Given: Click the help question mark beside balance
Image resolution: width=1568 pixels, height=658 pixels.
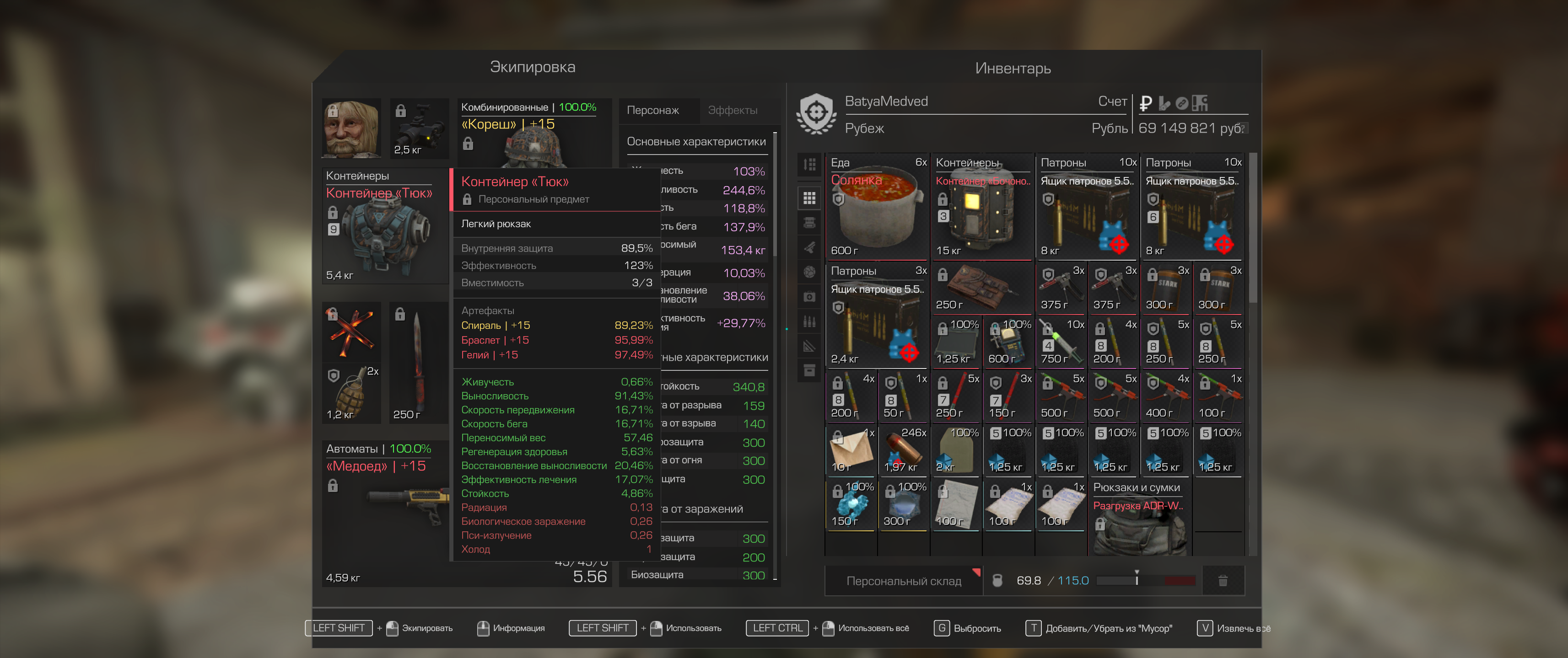Looking at the screenshot, I should point(1244,128).
